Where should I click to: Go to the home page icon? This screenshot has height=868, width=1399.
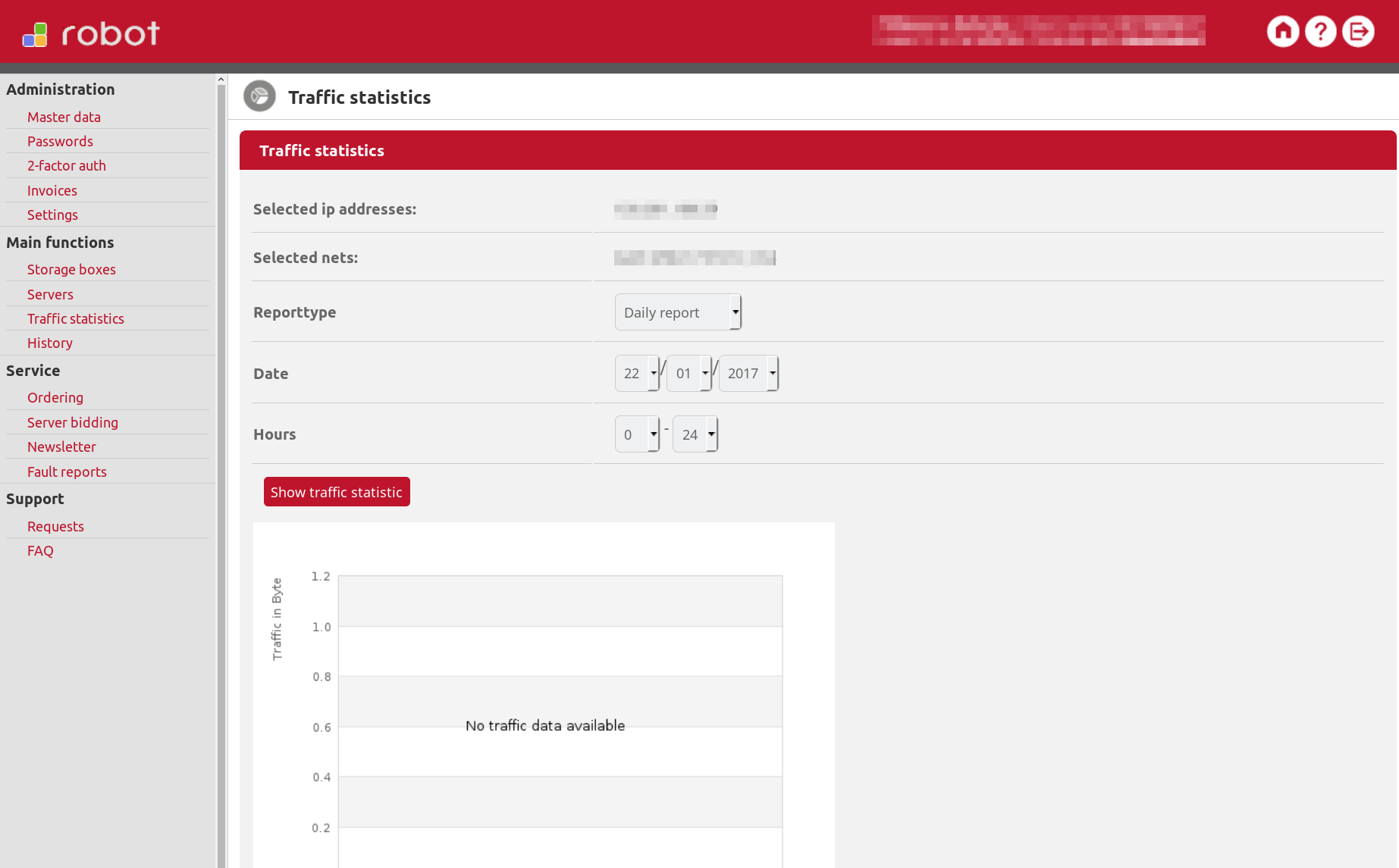click(x=1283, y=32)
